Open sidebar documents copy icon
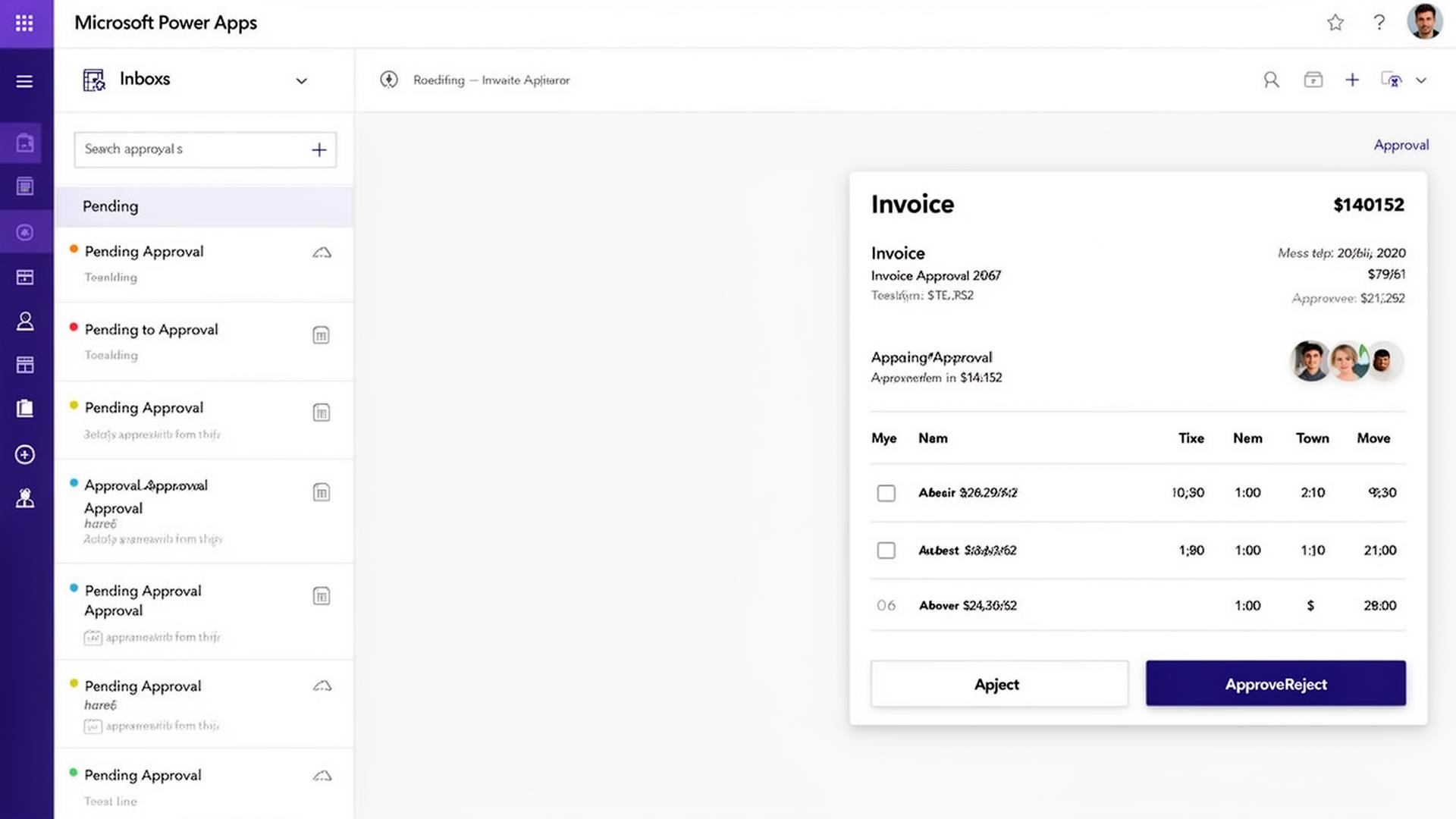Image resolution: width=1456 pixels, height=819 pixels. (x=25, y=409)
